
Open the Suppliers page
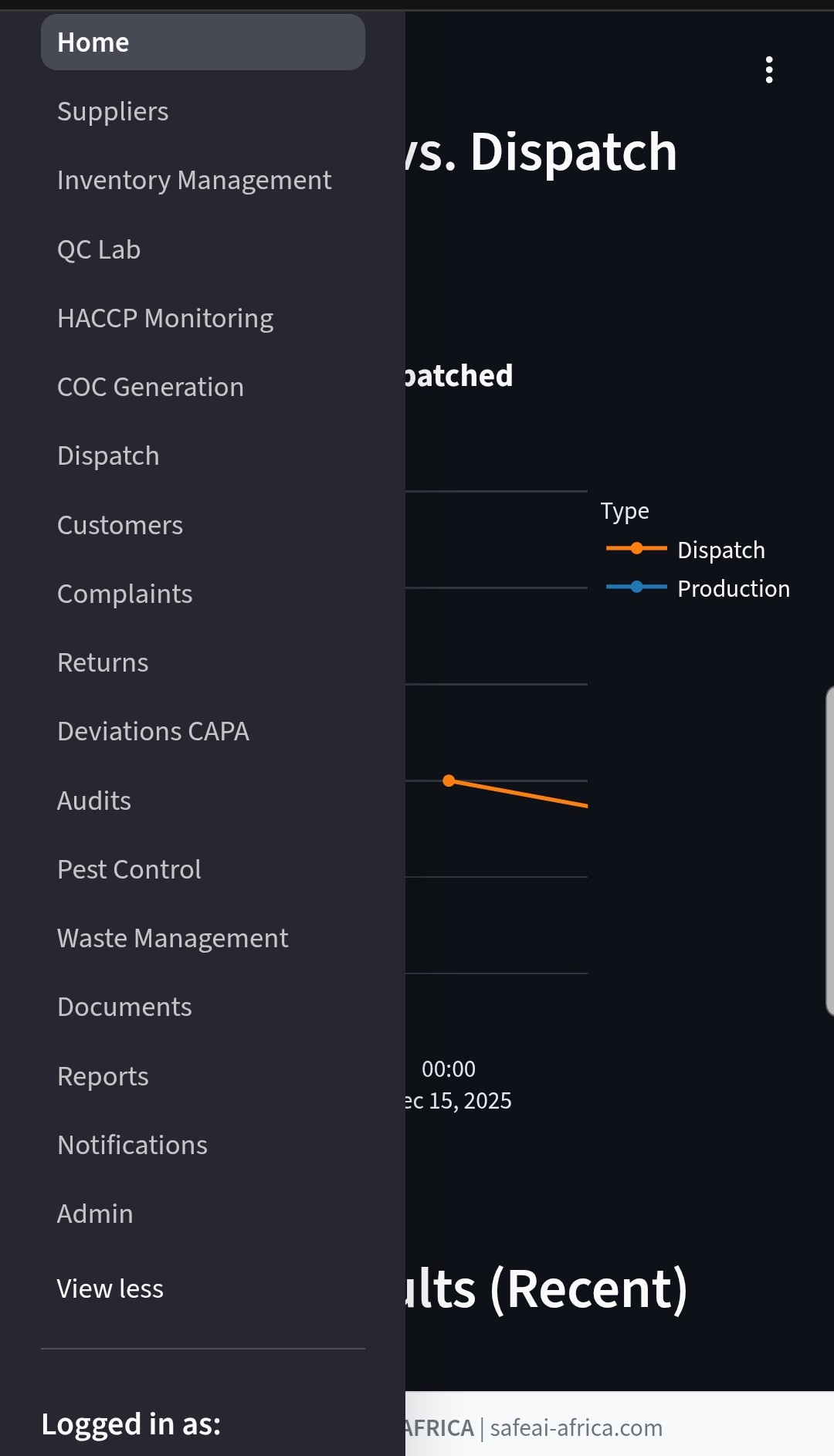[x=113, y=111]
